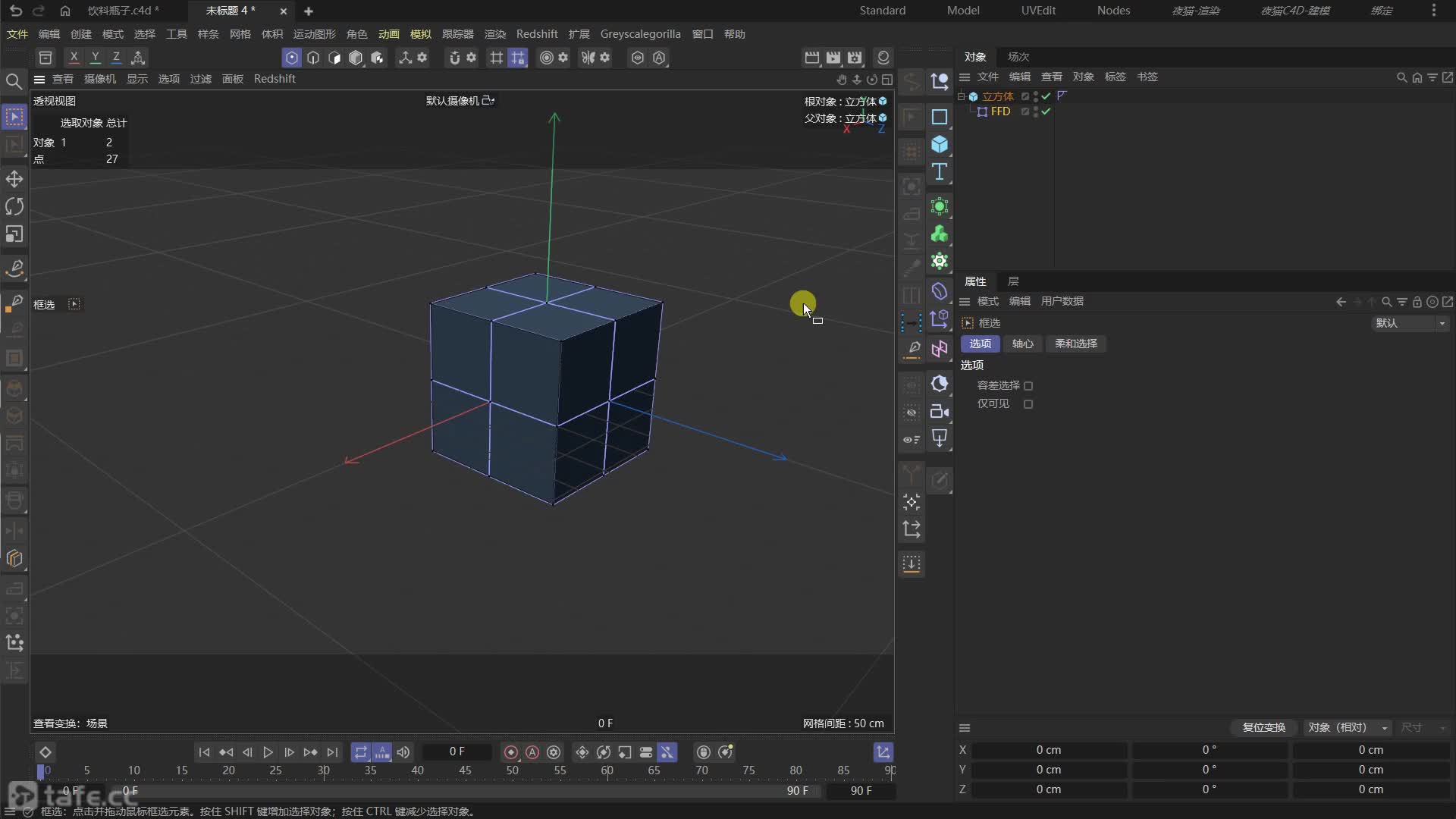Toggle timeline sound speaker button

point(403,752)
